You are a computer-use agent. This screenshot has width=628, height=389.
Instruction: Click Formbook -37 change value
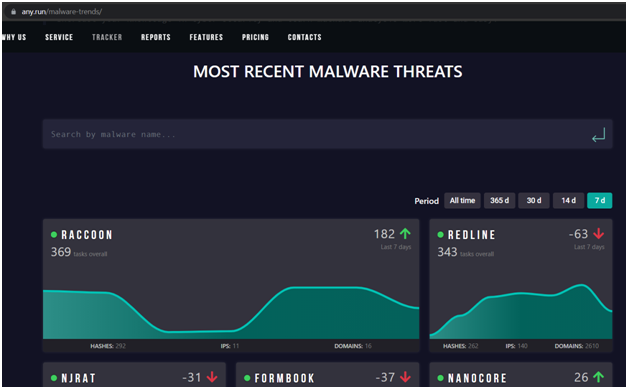point(385,377)
